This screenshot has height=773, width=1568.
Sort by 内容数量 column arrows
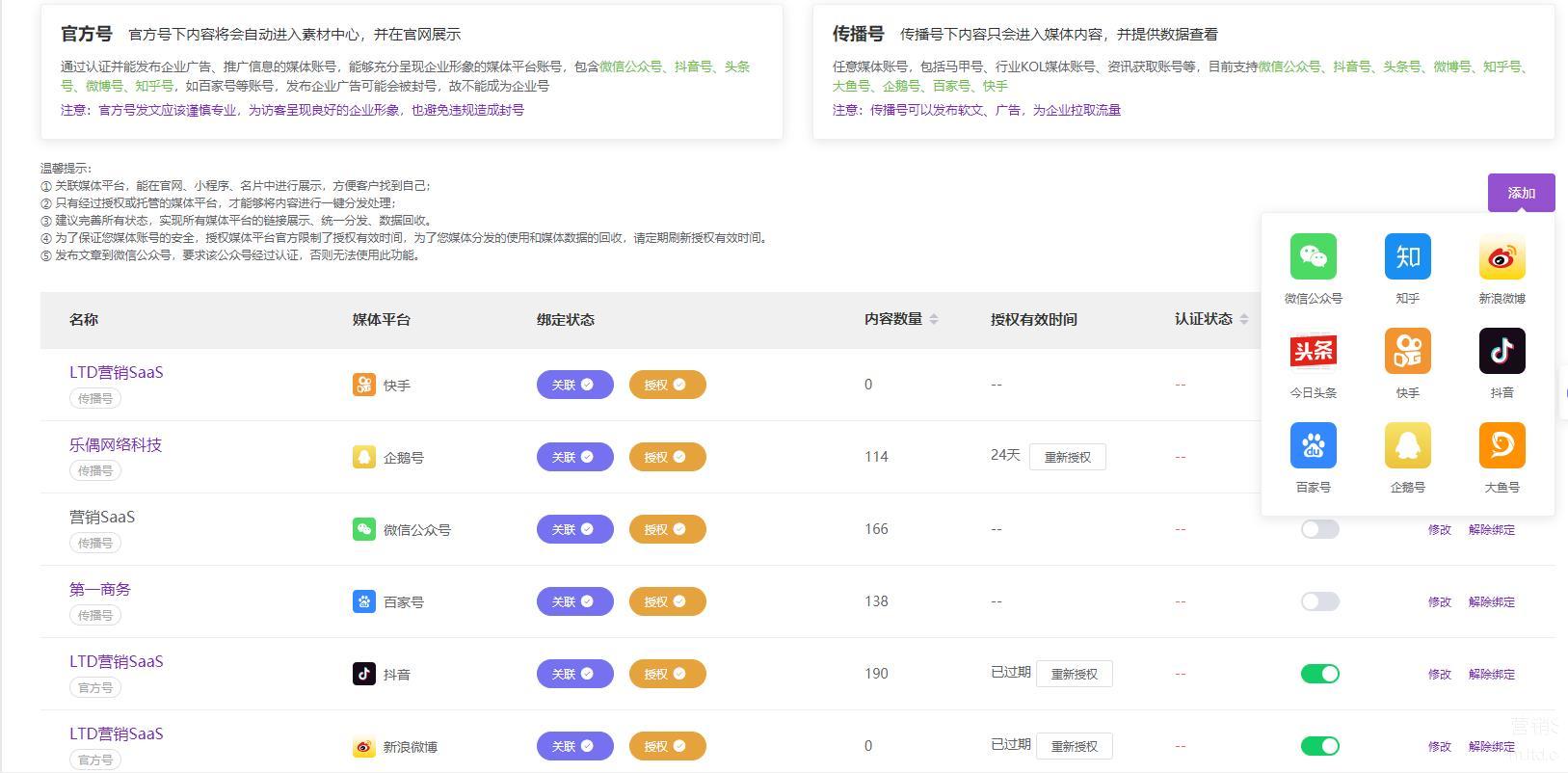[x=934, y=319]
